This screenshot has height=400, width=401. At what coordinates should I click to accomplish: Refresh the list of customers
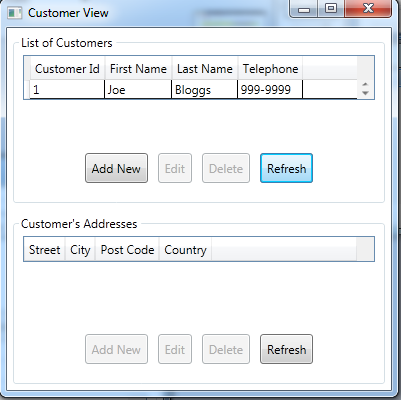(x=286, y=168)
